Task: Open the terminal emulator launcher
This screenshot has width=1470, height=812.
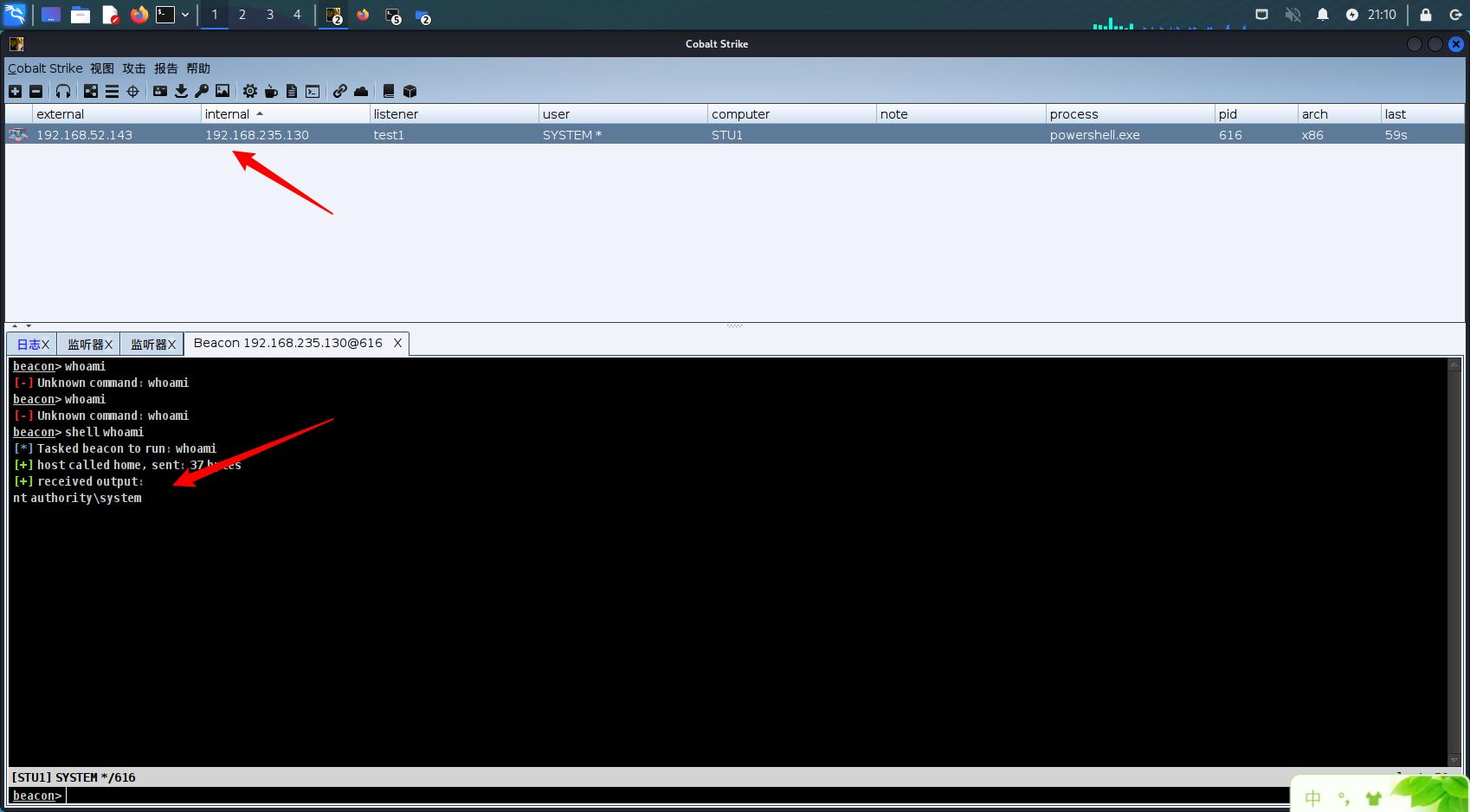Action: (165, 15)
